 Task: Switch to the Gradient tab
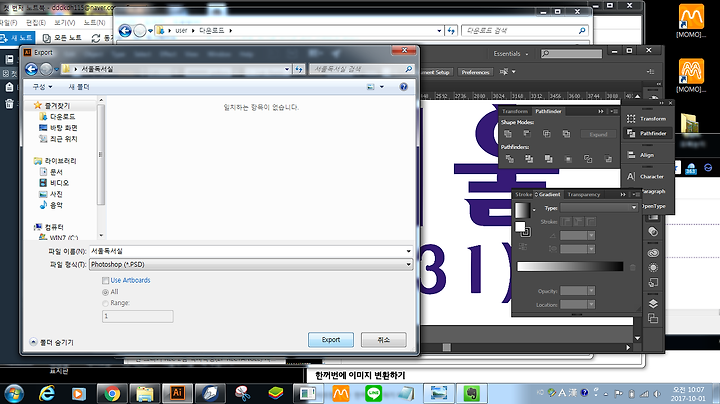548,195
